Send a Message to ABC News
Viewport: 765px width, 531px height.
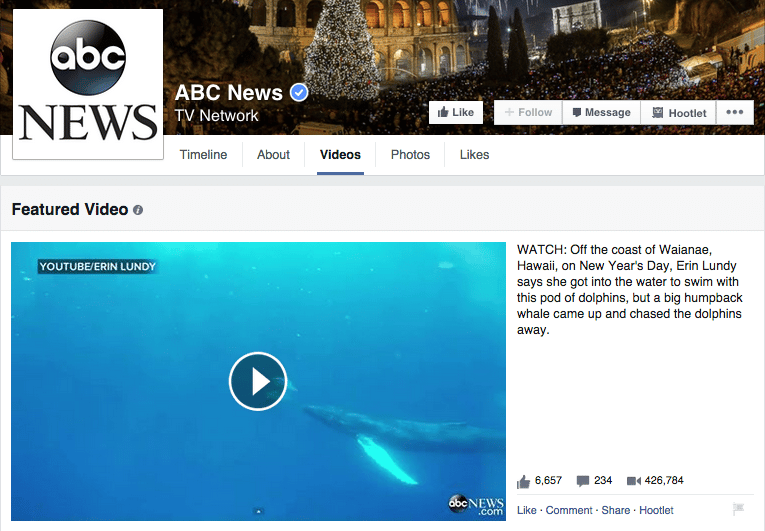click(602, 112)
